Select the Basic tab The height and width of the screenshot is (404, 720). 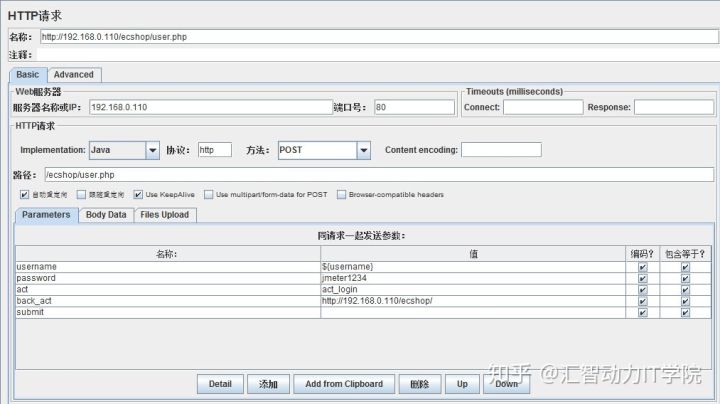click(x=28, y=74)
